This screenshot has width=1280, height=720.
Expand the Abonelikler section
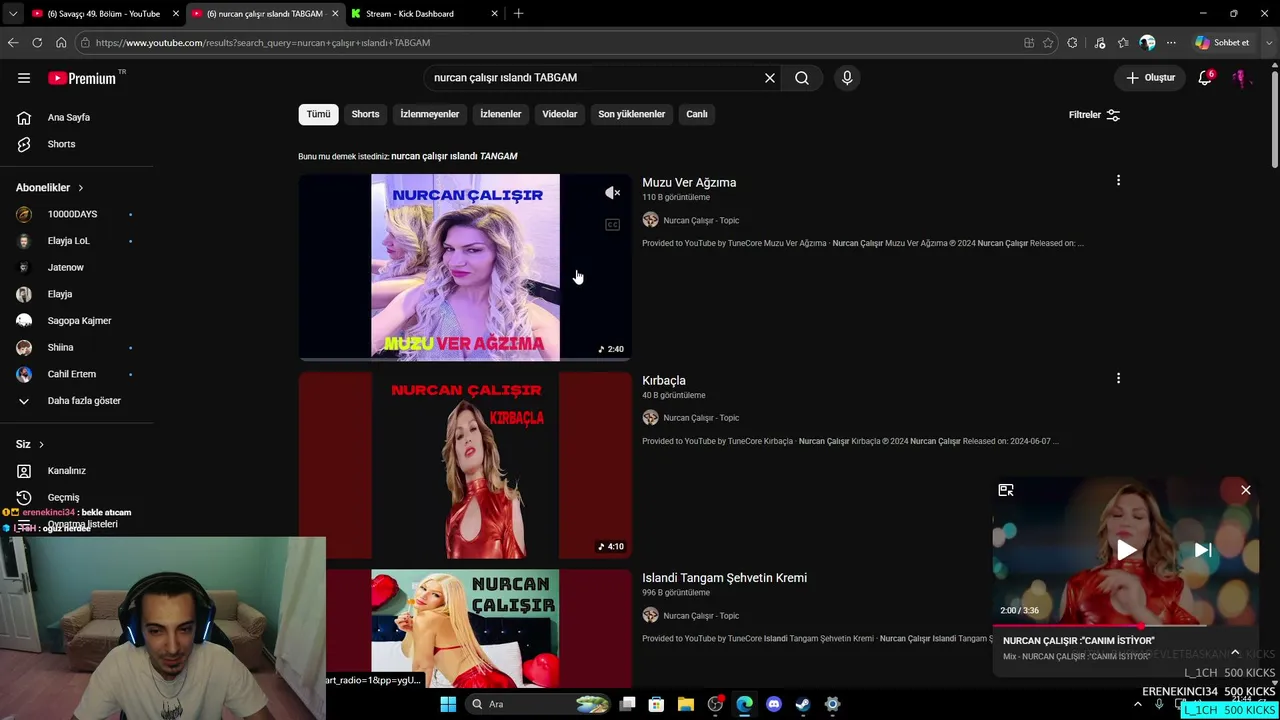click(x=50, y=188)
